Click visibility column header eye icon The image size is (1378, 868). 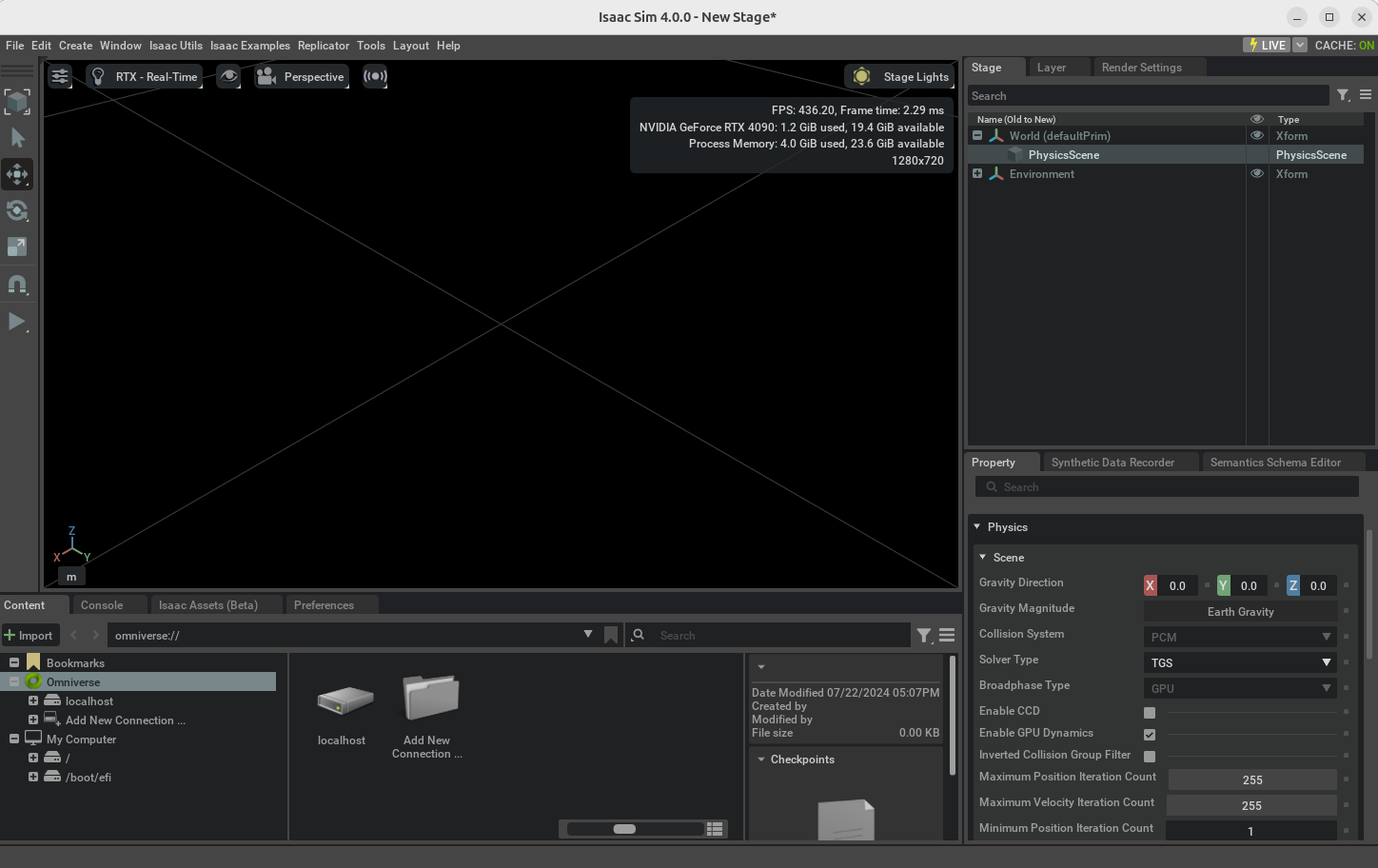click(x=1257, y=119)
